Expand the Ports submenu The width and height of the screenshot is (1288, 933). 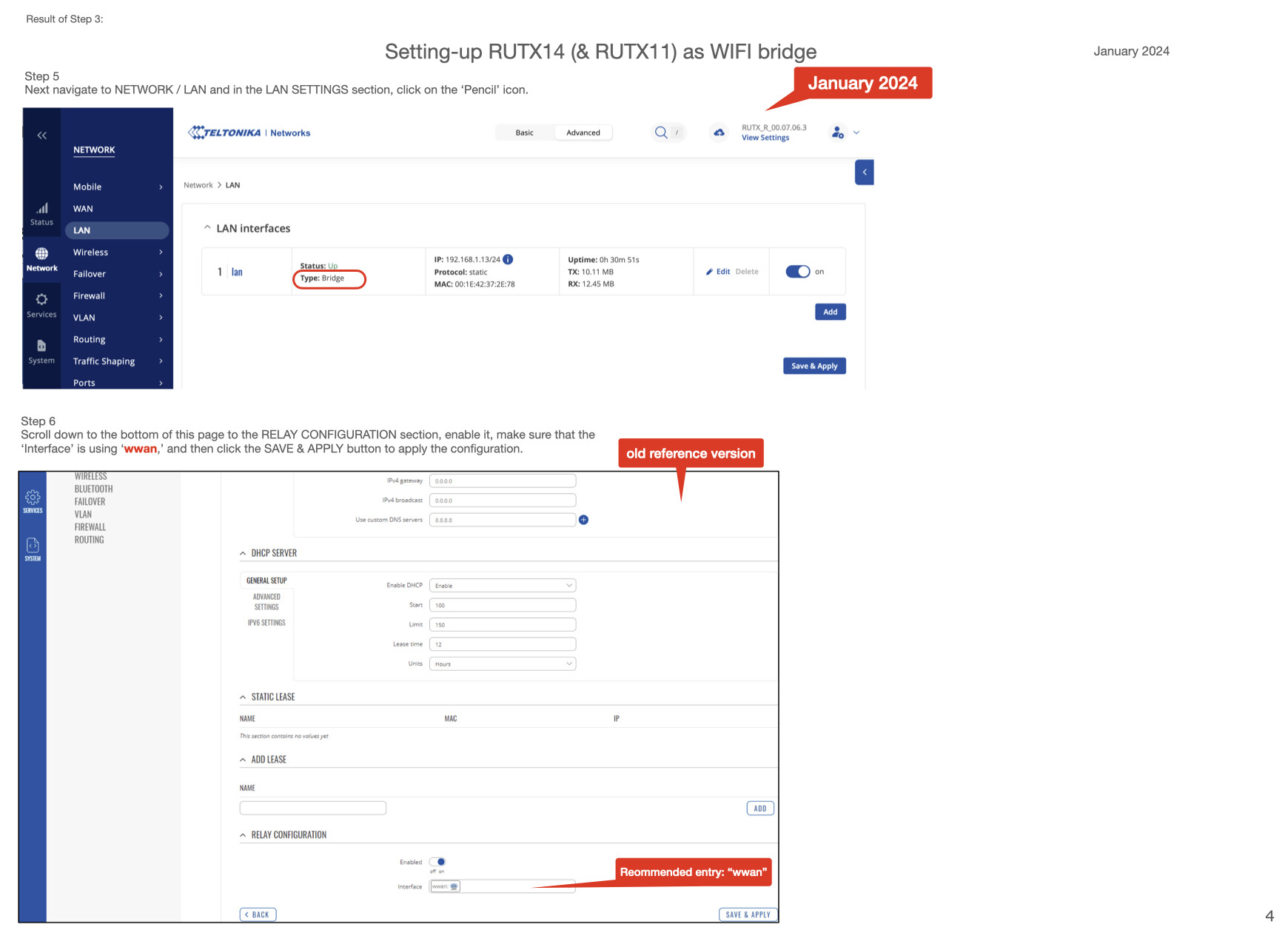click(118, 383)
